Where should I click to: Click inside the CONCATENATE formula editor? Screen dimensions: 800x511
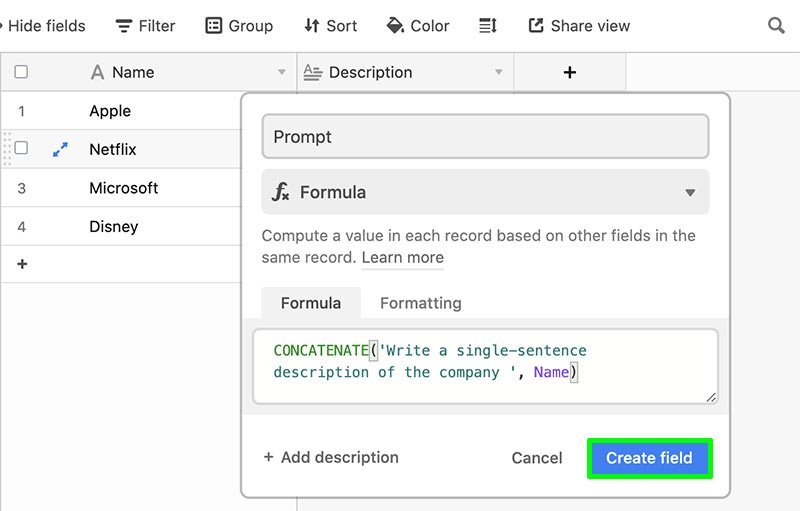485,366
